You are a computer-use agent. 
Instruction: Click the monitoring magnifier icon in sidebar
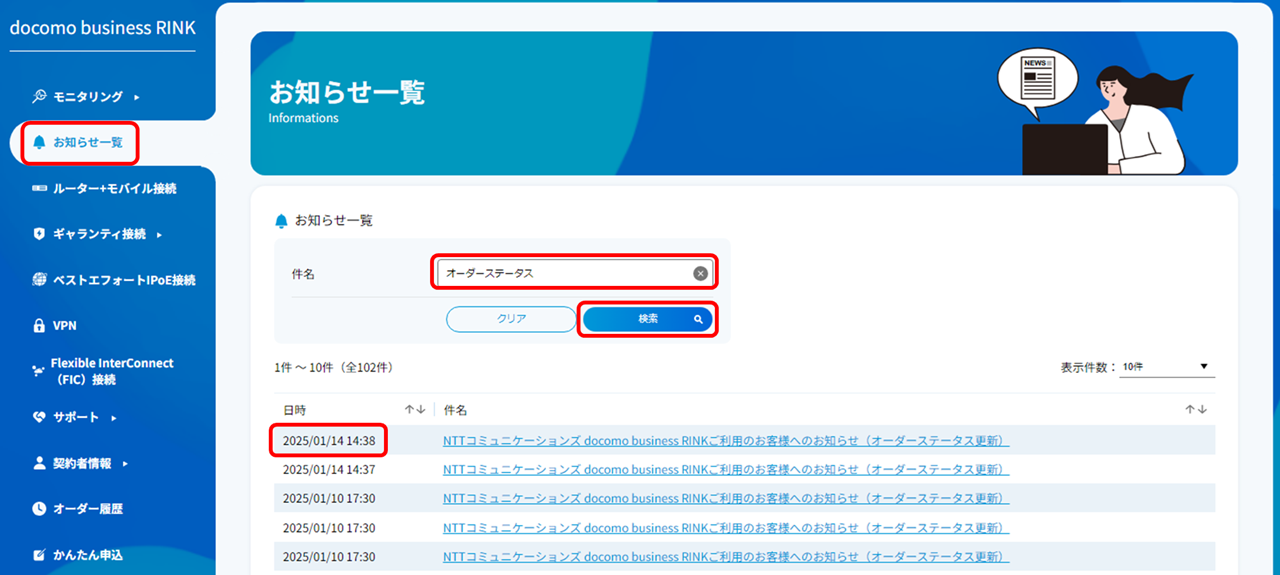[39, 97]
